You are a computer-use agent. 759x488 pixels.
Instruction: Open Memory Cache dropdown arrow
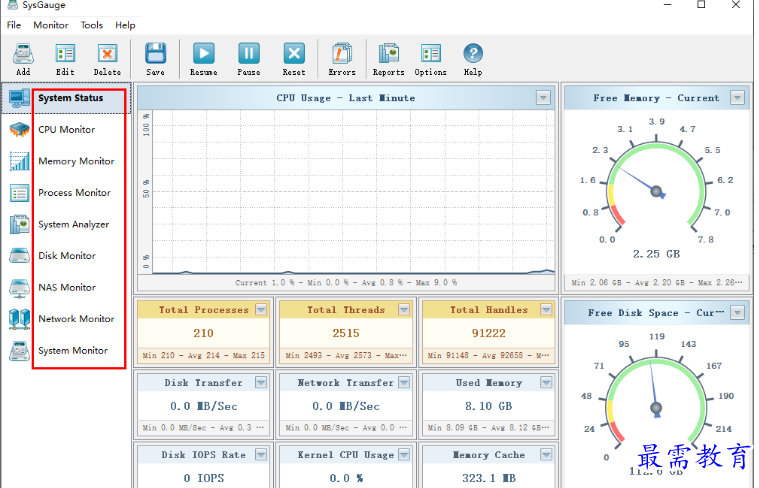coord(546,455)
